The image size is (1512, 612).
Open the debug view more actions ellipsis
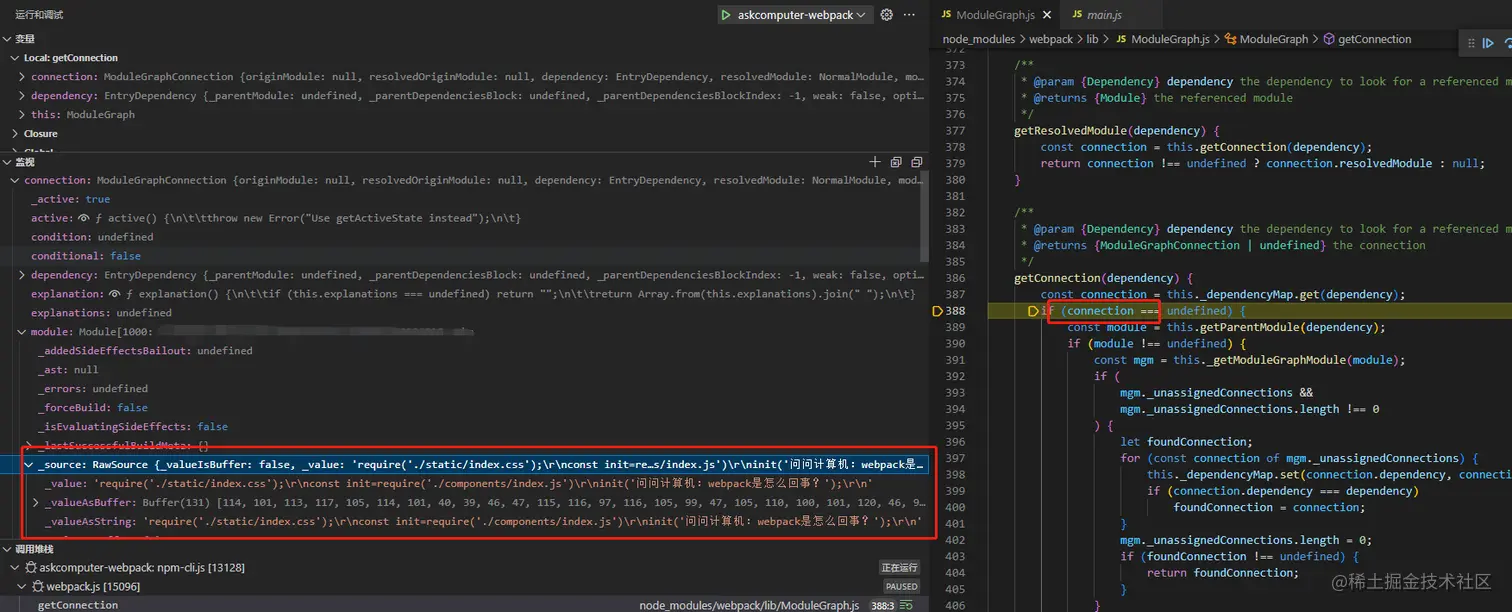point(909,15)
